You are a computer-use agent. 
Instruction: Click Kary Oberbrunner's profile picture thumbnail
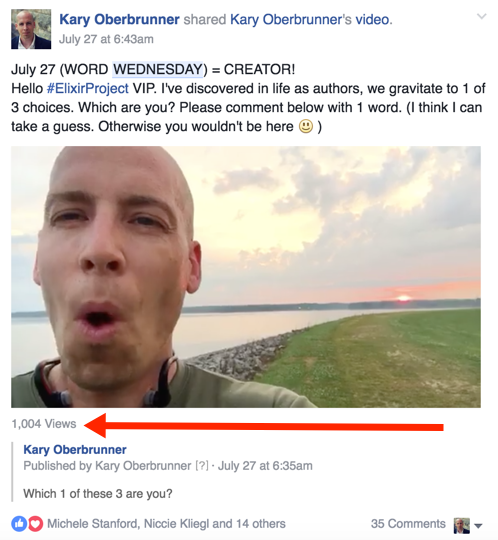(x=31, y=29)
